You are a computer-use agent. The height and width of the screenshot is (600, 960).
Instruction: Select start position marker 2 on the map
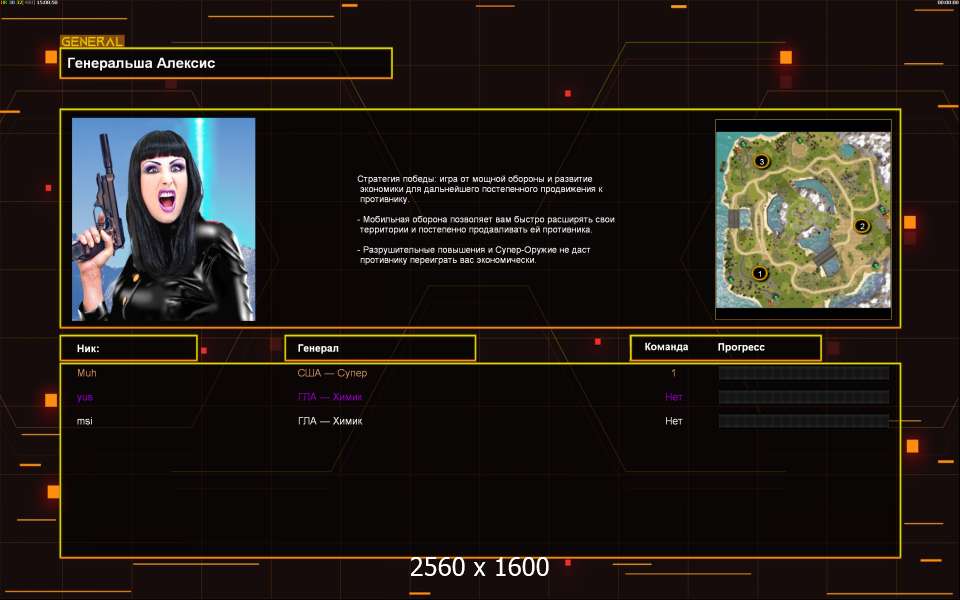point(862,226)
